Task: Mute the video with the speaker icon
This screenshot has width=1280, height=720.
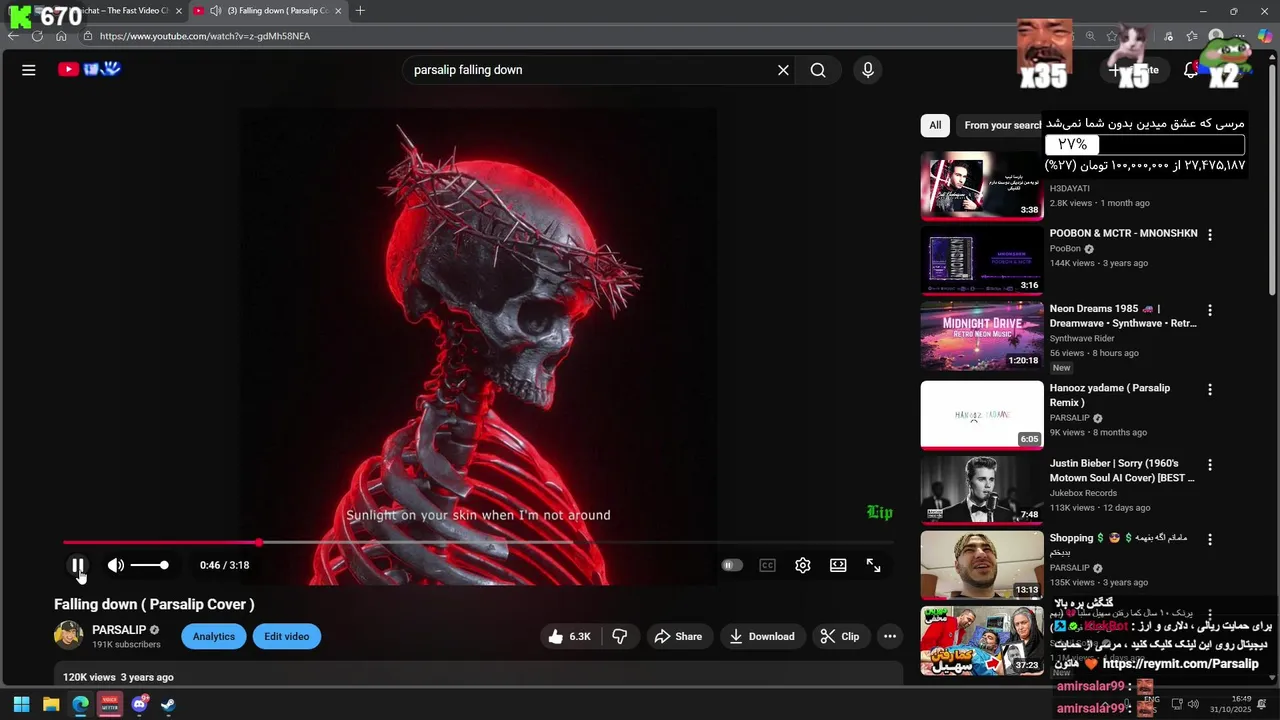Action: point(116,565)
